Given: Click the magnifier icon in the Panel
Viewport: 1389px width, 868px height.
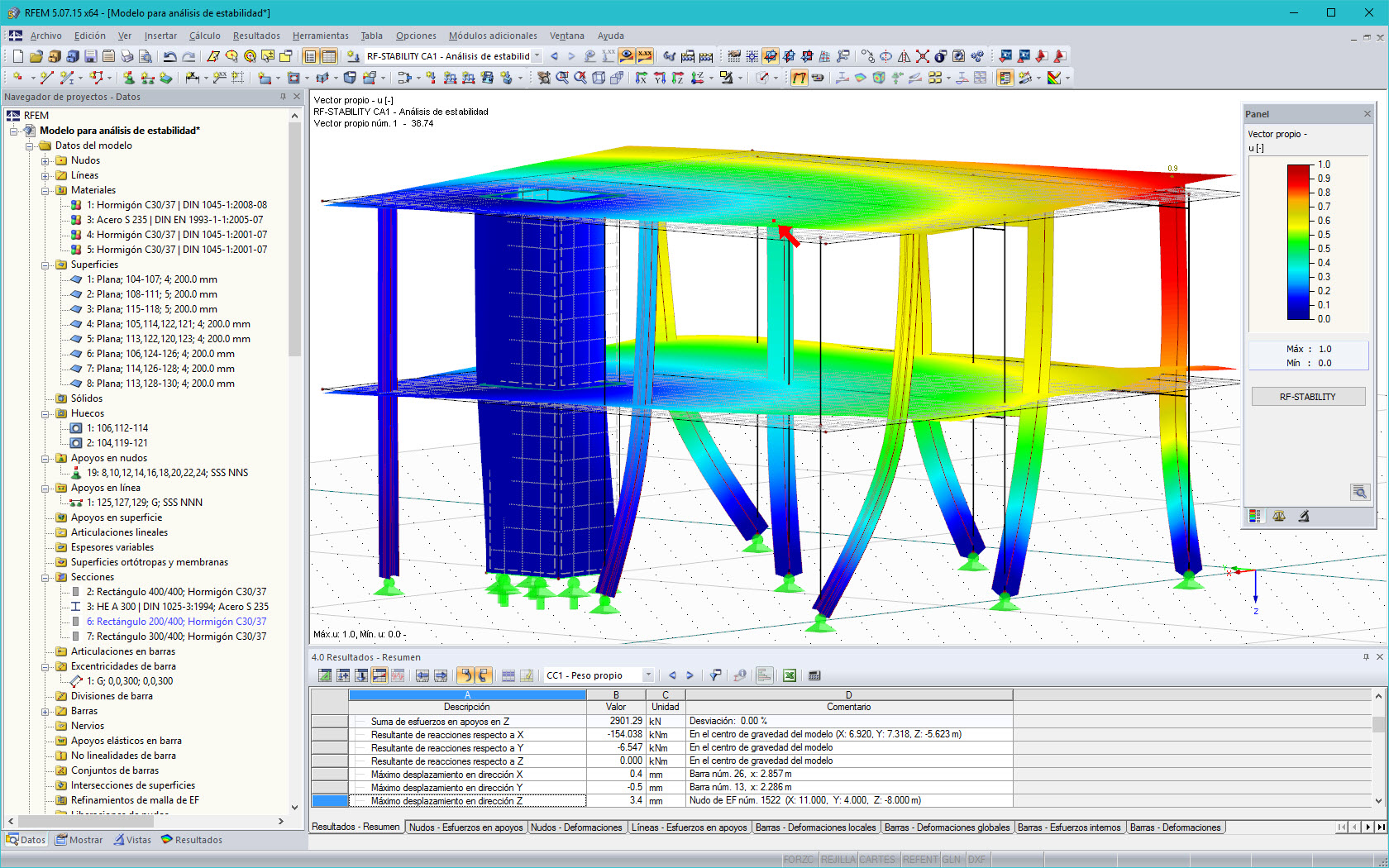Looking at the screenshot, I should (x=1359, y=492).
